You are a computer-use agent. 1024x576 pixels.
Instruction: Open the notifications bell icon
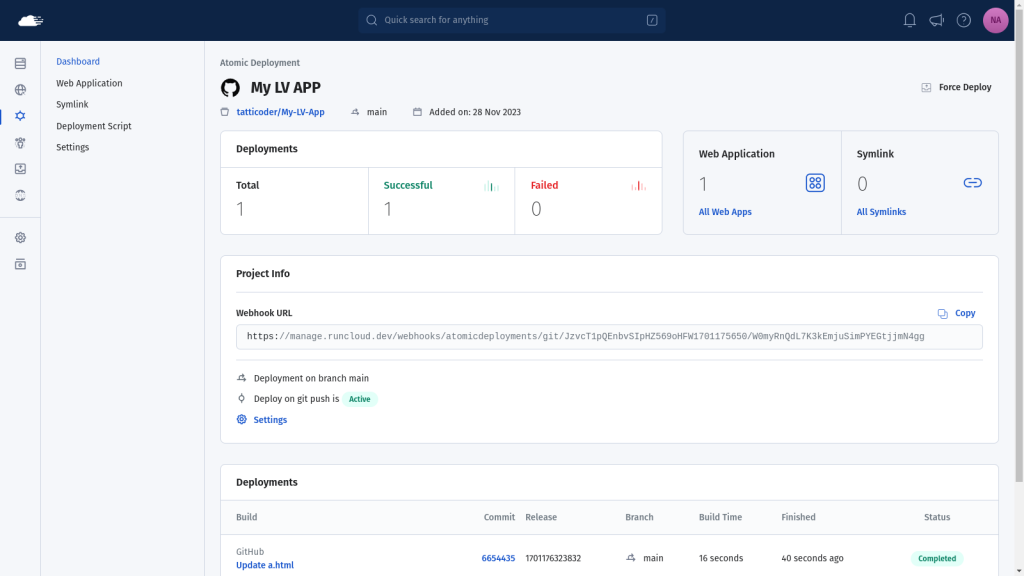click(909, 20)
